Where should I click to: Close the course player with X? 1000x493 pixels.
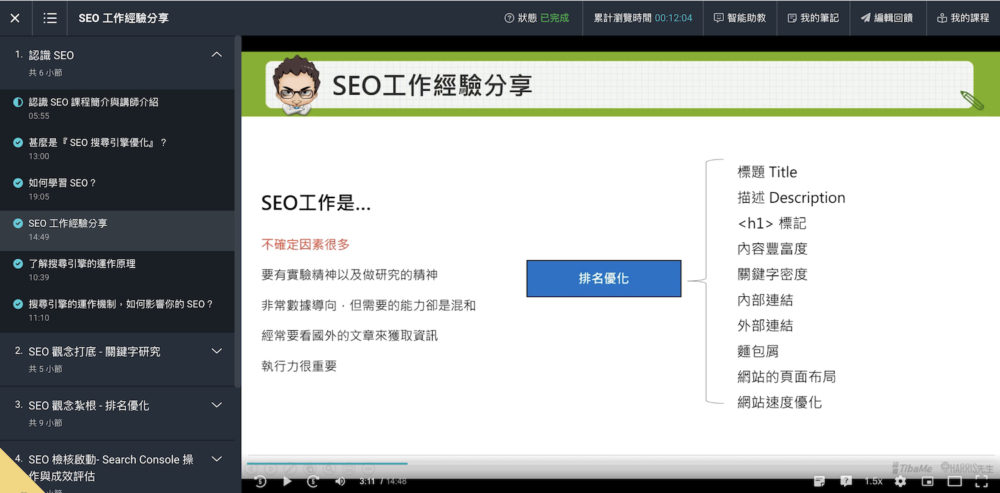(x=15, y=18)
